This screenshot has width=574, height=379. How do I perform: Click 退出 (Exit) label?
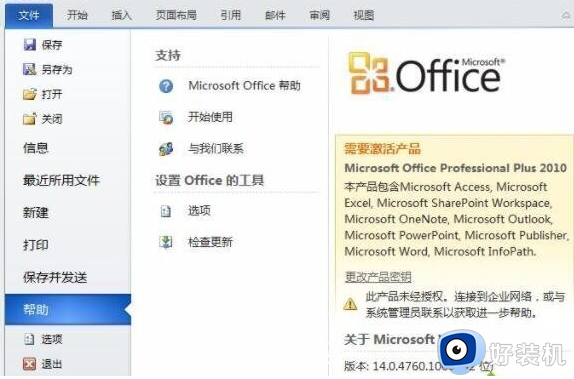point(52,364)
